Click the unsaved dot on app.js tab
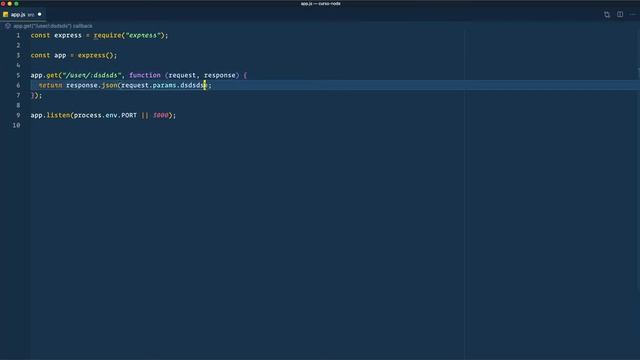 tap(40, 14)
